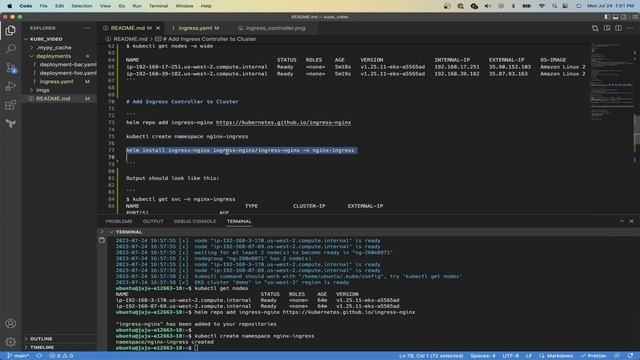Toggle primary side bar layout icon
The width and height of the screenshot is (640, 360).
(607, 17)
